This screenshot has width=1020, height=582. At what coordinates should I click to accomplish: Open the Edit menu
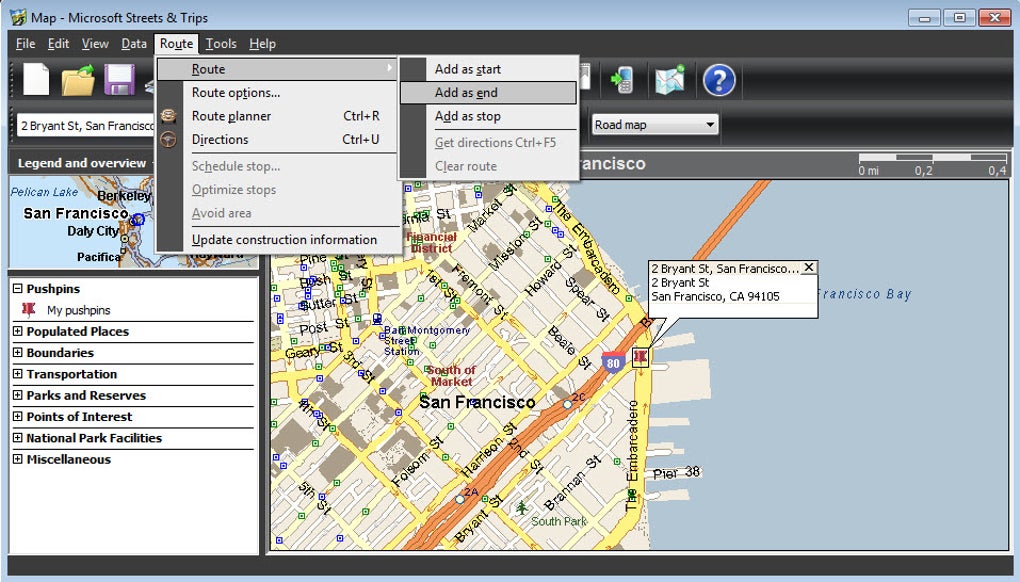58,44
